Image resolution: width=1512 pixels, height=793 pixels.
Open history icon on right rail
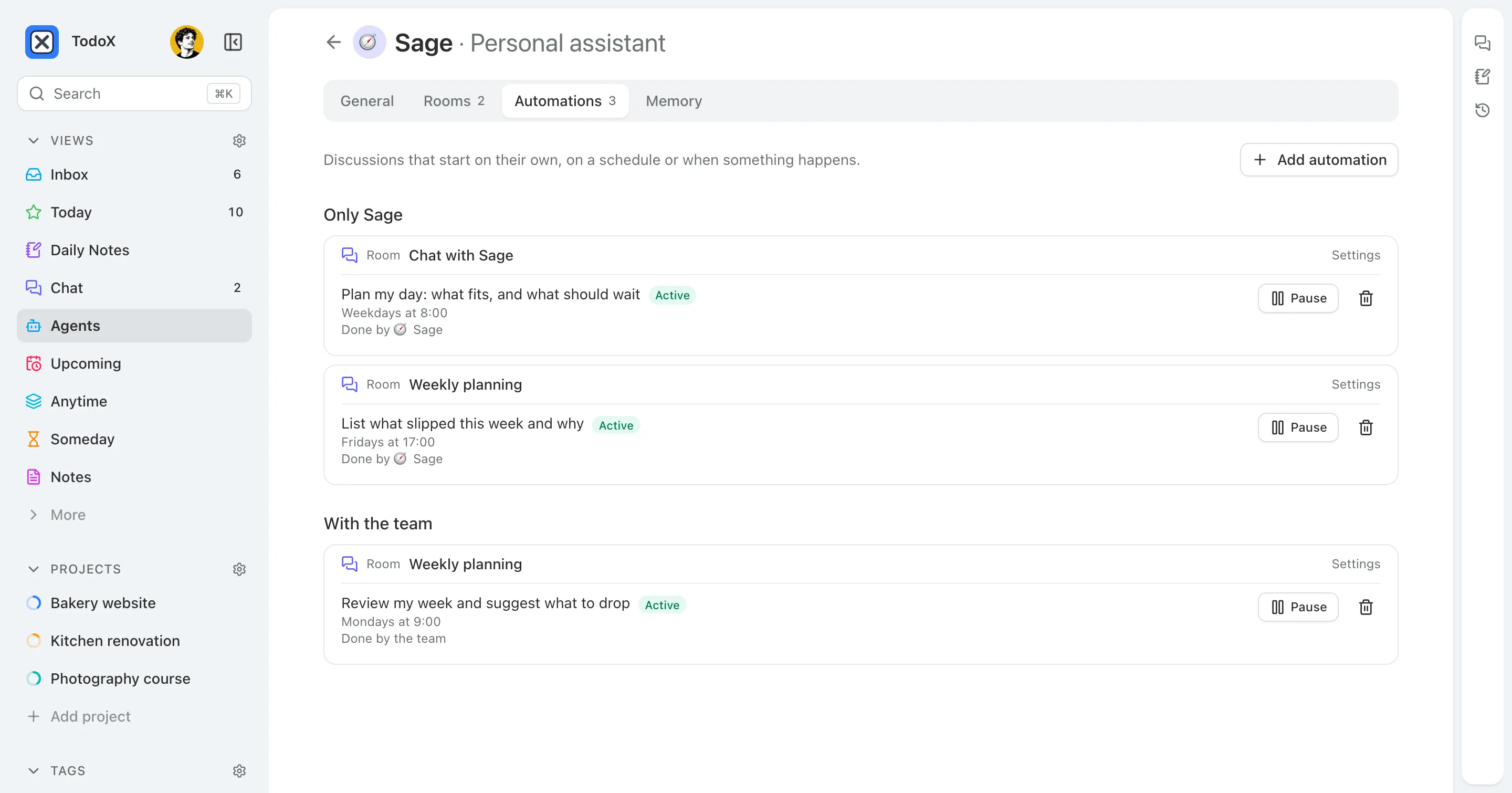[x=1482, y=110]
